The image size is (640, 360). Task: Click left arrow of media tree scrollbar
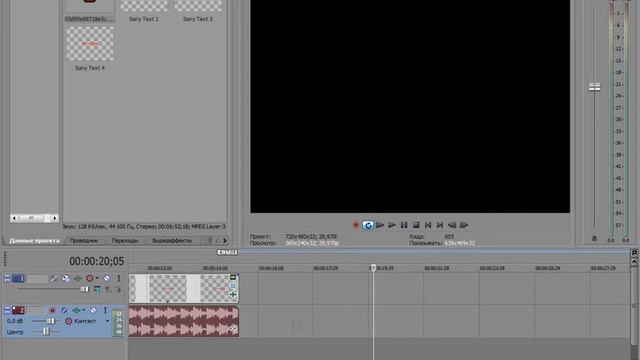14,218
